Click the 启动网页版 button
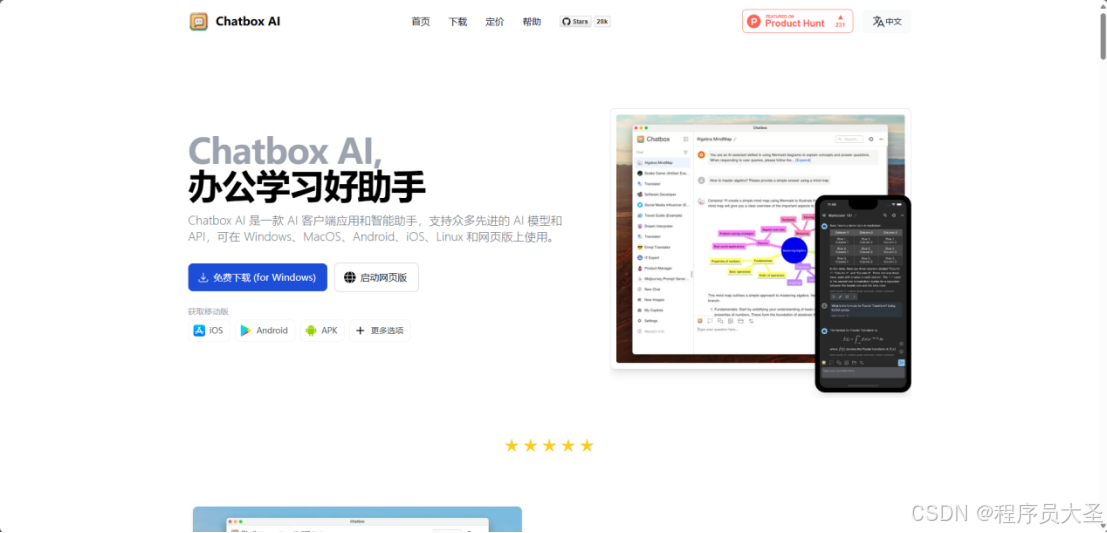The width and height of the screenshot is (1107, 533). tap(376, 277)
